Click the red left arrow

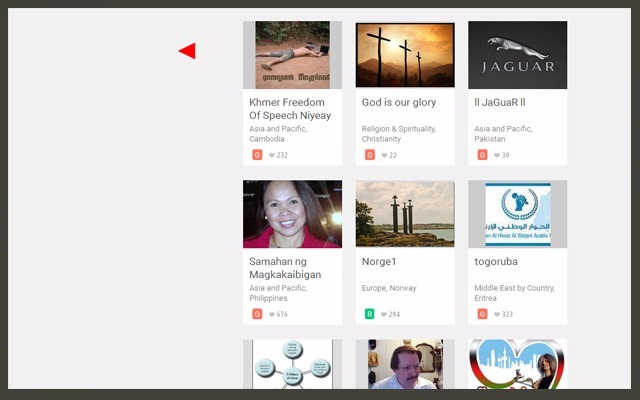[187, 51]
